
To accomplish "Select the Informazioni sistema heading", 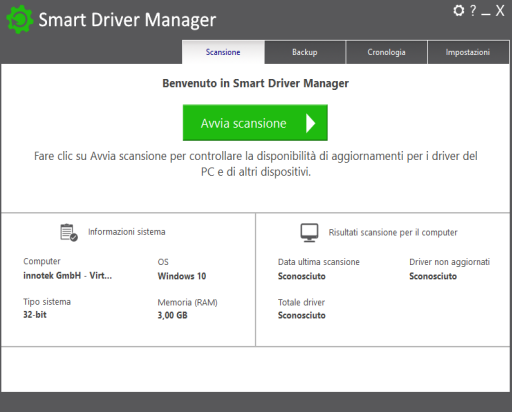I will coord(127,232).
